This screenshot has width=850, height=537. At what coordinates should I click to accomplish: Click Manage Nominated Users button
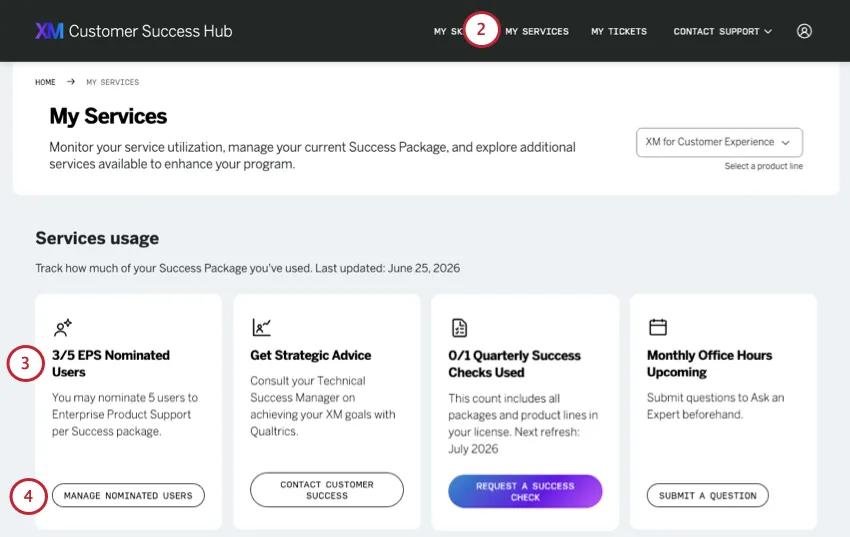(128, 495)
